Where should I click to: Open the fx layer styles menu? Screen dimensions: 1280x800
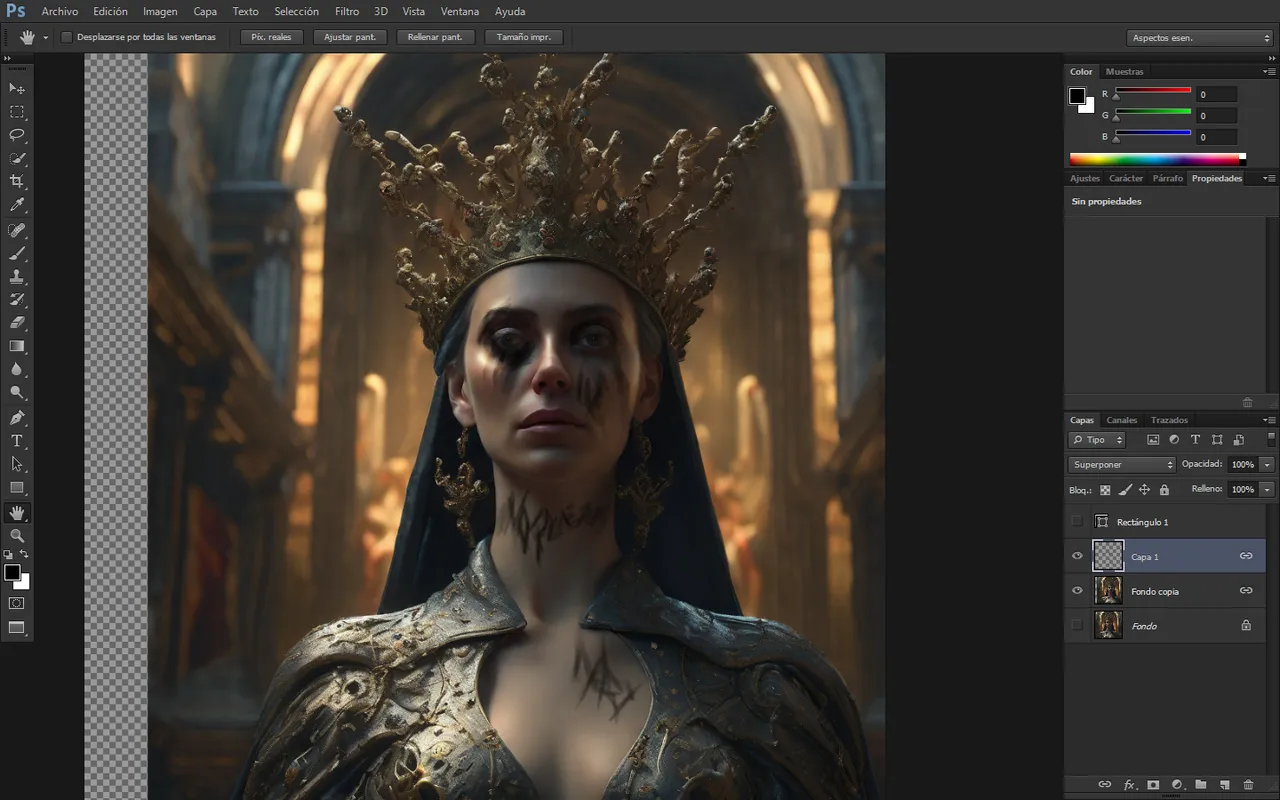click(x=1130, y=785)
